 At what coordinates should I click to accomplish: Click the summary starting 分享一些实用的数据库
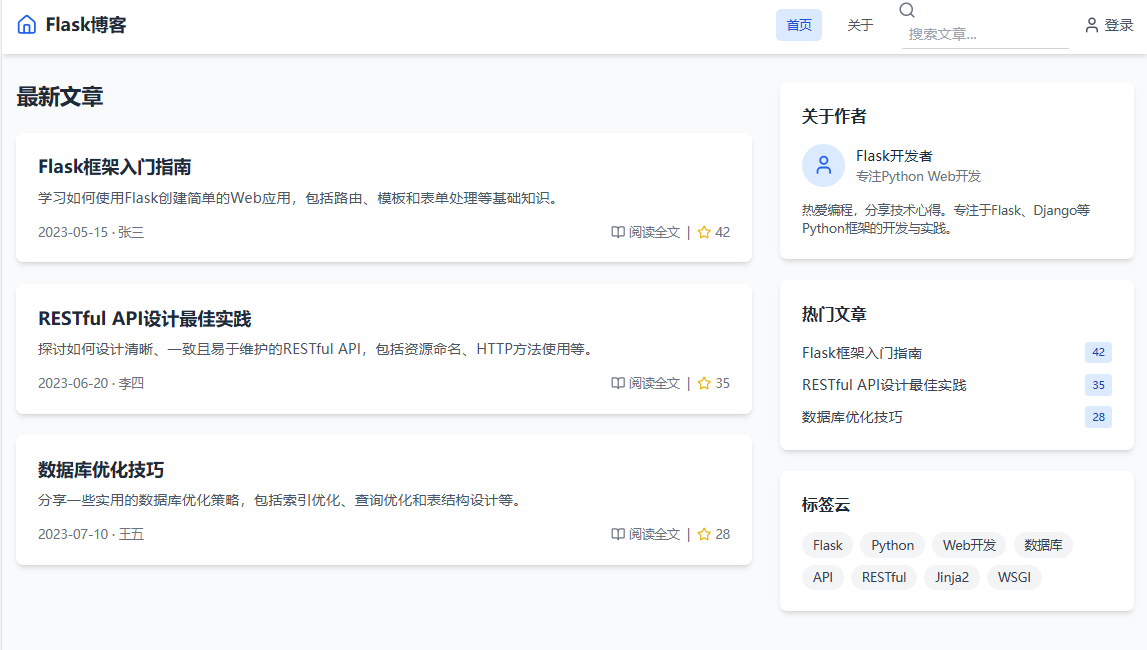(282, 500)
